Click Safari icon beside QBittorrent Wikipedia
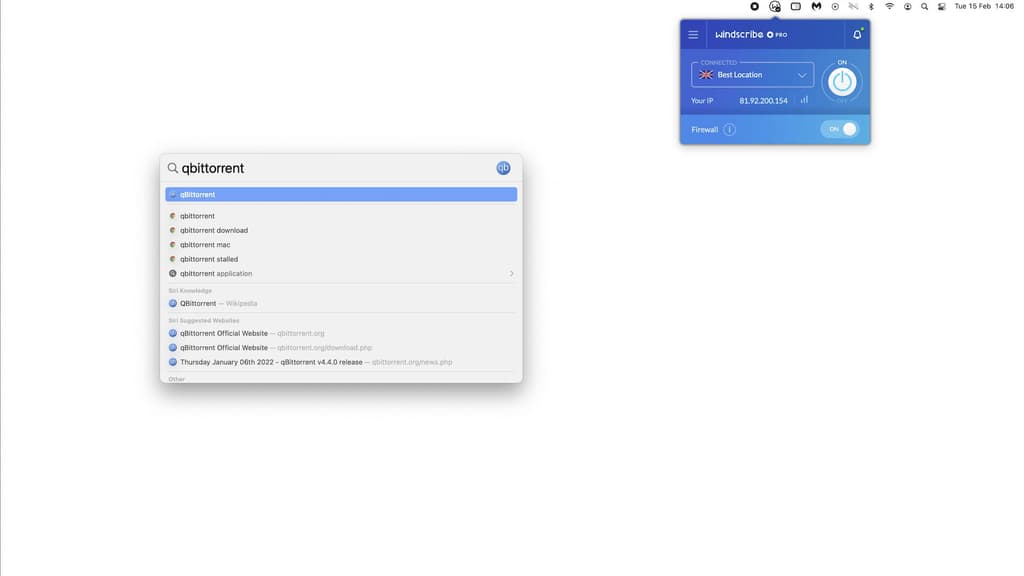This screenshot has height=576, width=1024. 172,304
